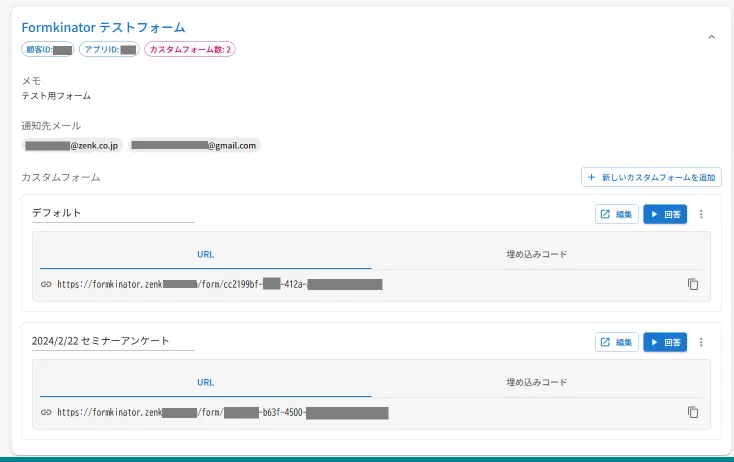734x462 pixels.
Task: Switch to 埋め込みコード tab for デフォルト
Action: click(537, 254)
